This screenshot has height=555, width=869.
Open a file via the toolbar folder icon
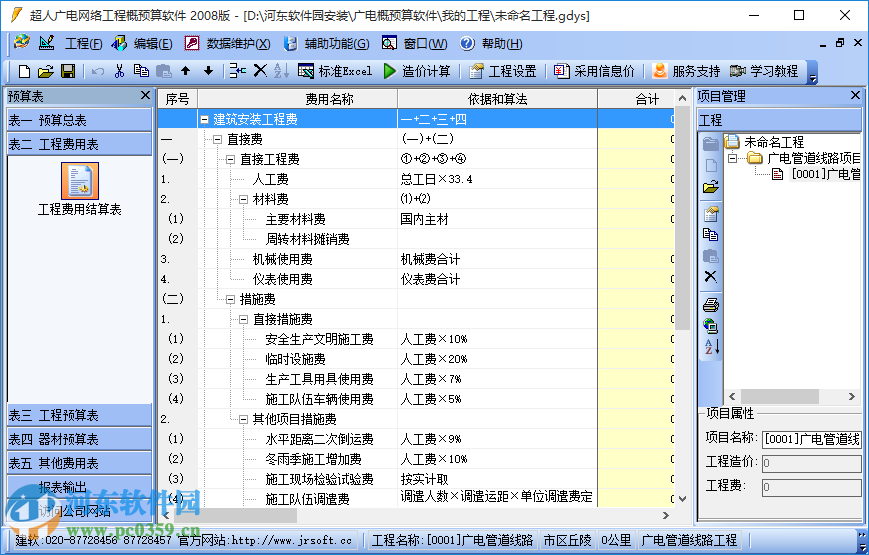[45, 71]
